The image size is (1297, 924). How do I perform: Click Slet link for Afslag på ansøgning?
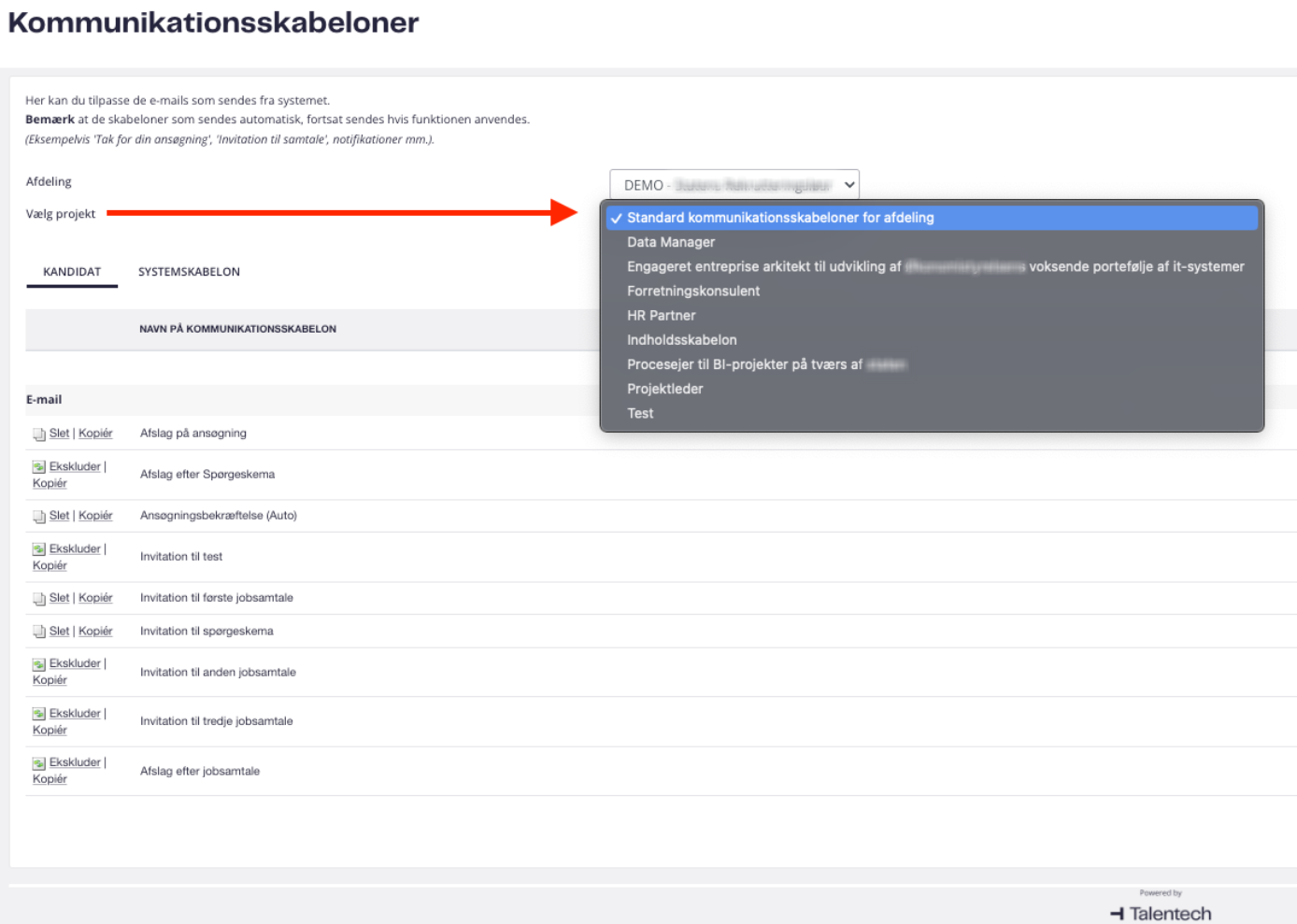click(x=59, y=434)
